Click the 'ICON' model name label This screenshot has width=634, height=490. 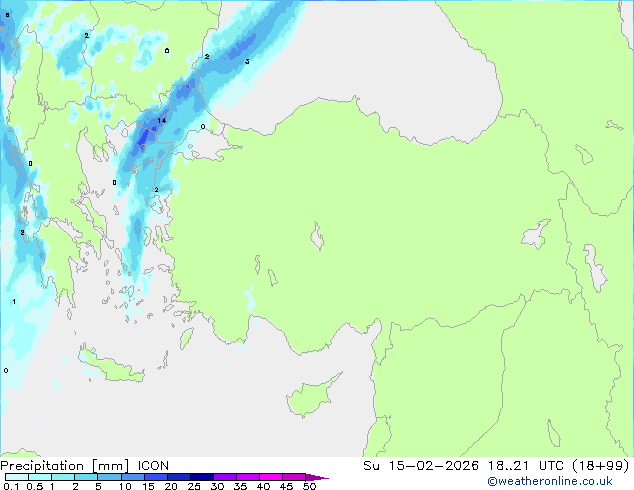click(x=153, y=466)
